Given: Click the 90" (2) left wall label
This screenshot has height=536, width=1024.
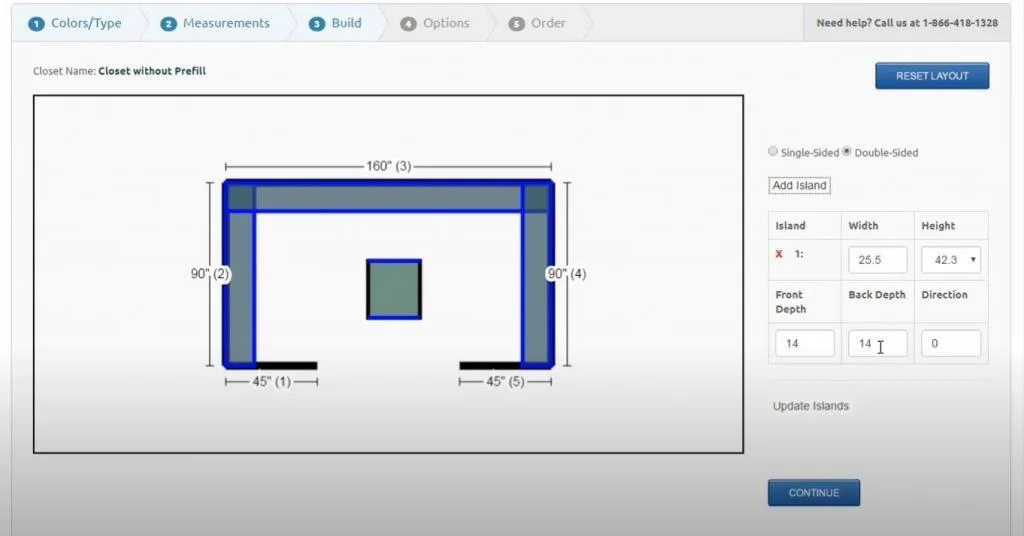Looking at the screenshot, I should pos(211,273).
